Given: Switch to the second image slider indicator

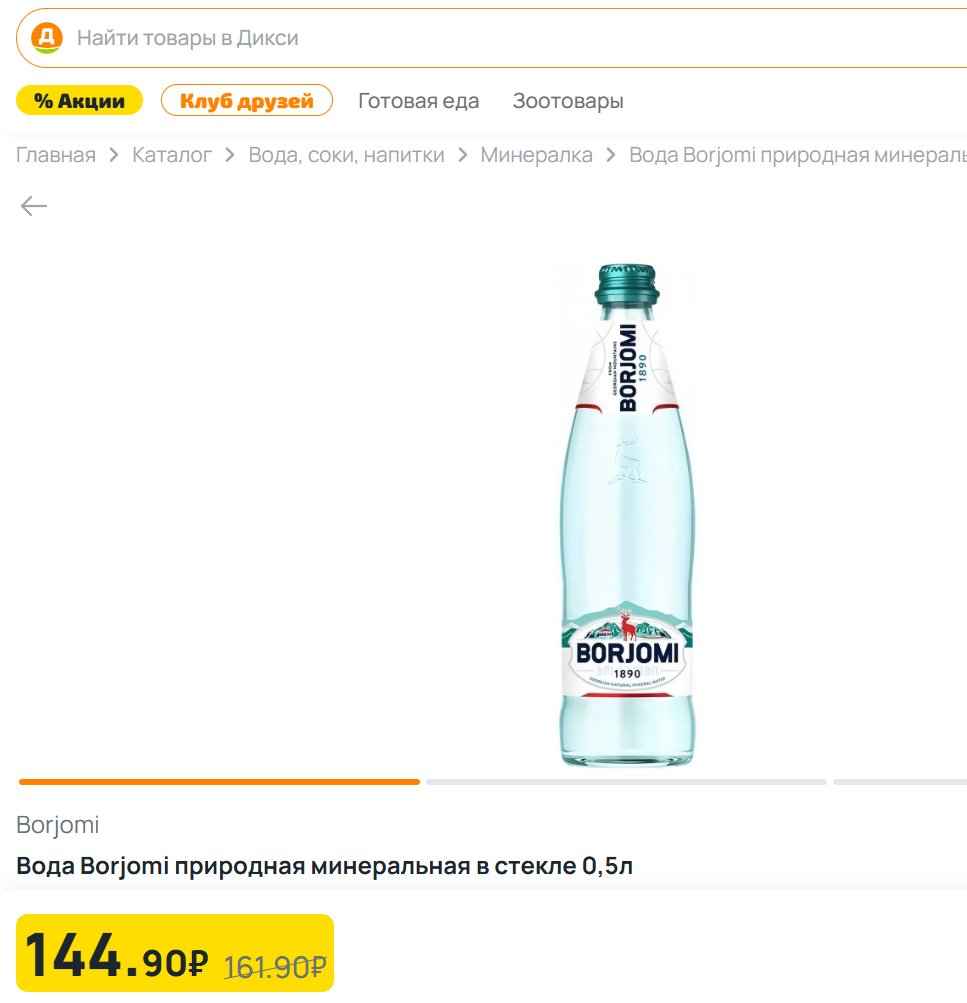Looking at the screenshot, I should pyautogui.click(x=626, y=782).
